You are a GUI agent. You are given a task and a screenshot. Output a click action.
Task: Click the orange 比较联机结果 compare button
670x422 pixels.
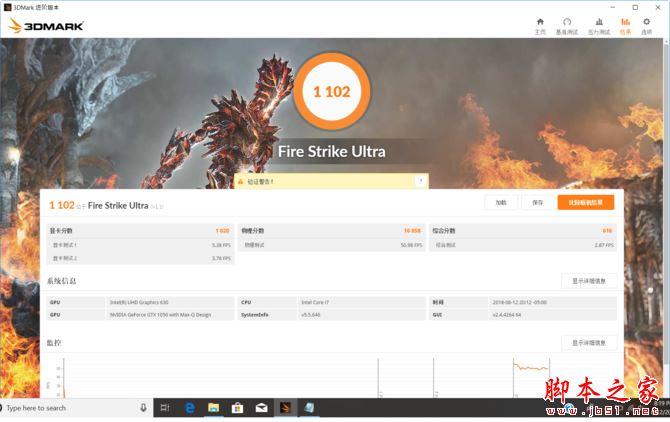tap(586, 202)
